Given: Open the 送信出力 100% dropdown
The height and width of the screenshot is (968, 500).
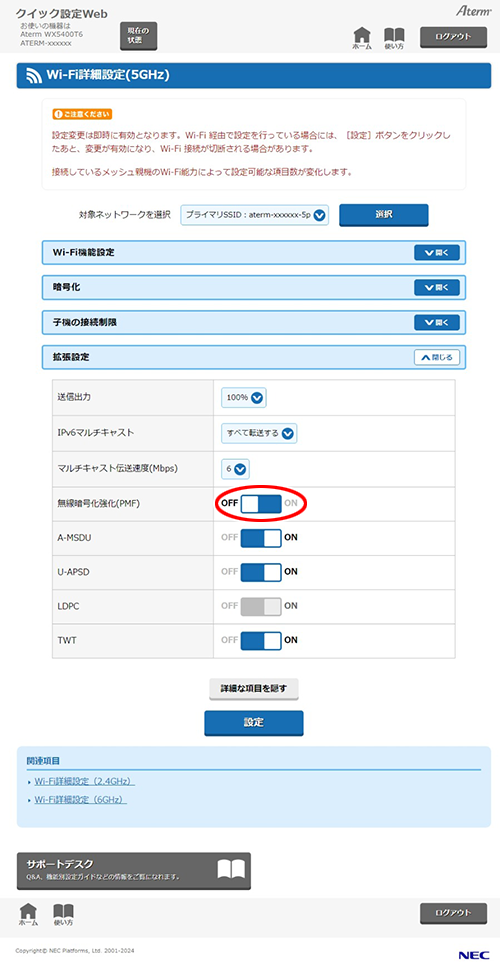Looking at the screenshot, I should (x=244, y=398).
